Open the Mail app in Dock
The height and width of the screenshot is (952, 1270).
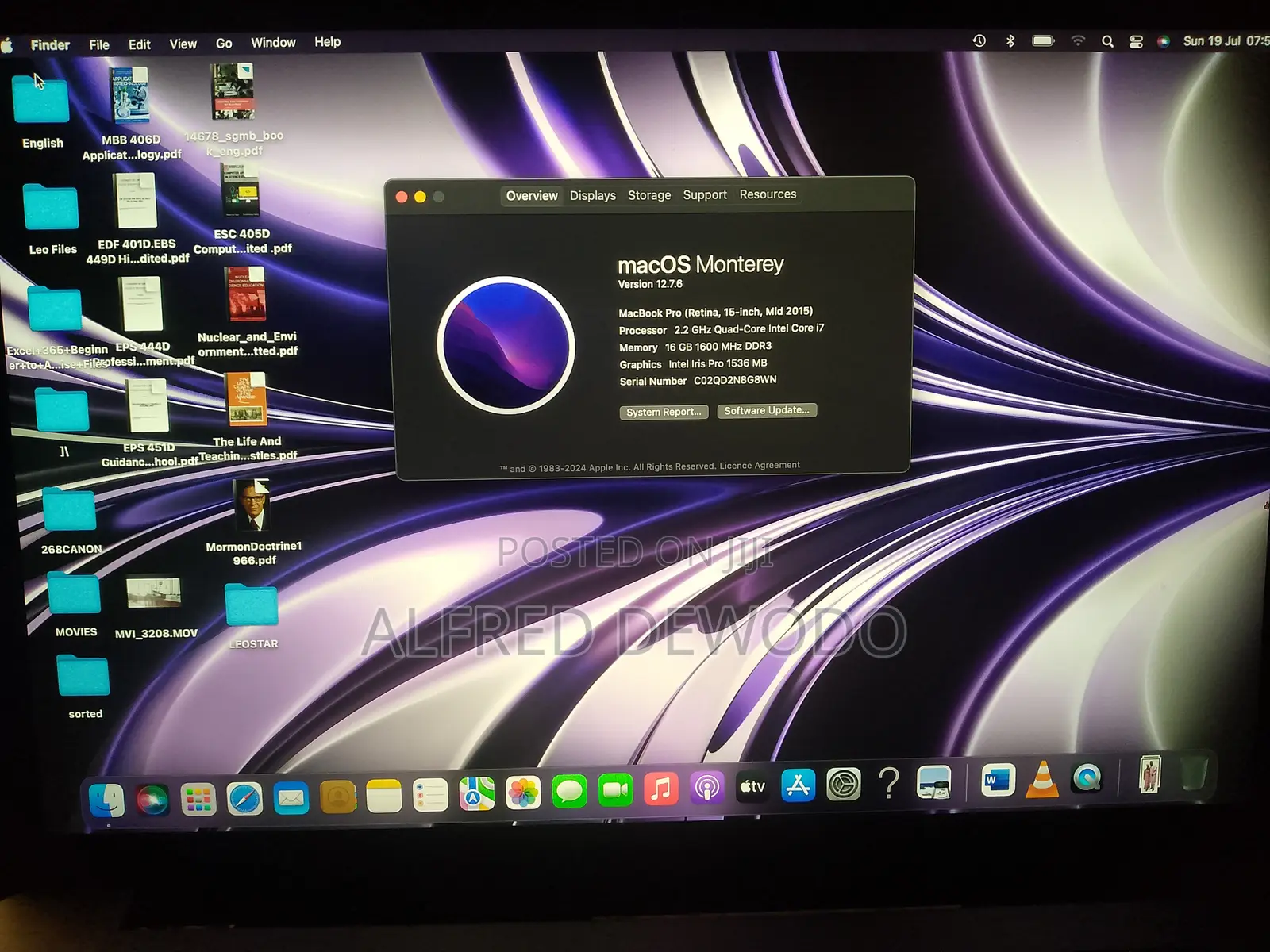click(x=291, y=797)
